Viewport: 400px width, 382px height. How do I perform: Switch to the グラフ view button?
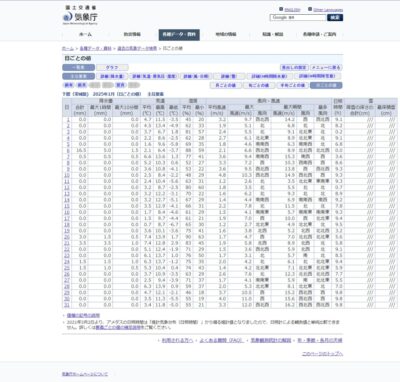pyautogui.click(x=112, y=67)
